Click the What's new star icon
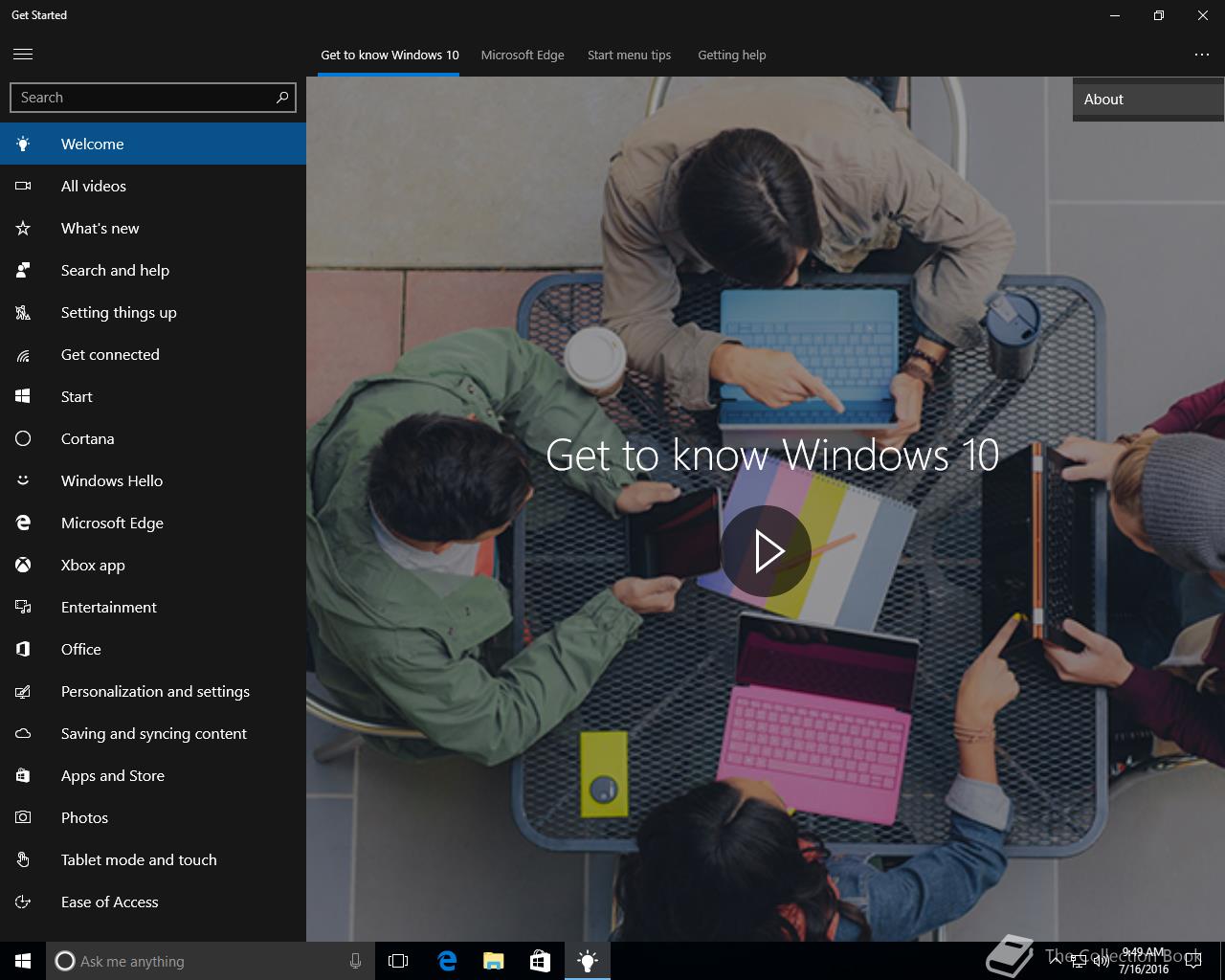 23,228
